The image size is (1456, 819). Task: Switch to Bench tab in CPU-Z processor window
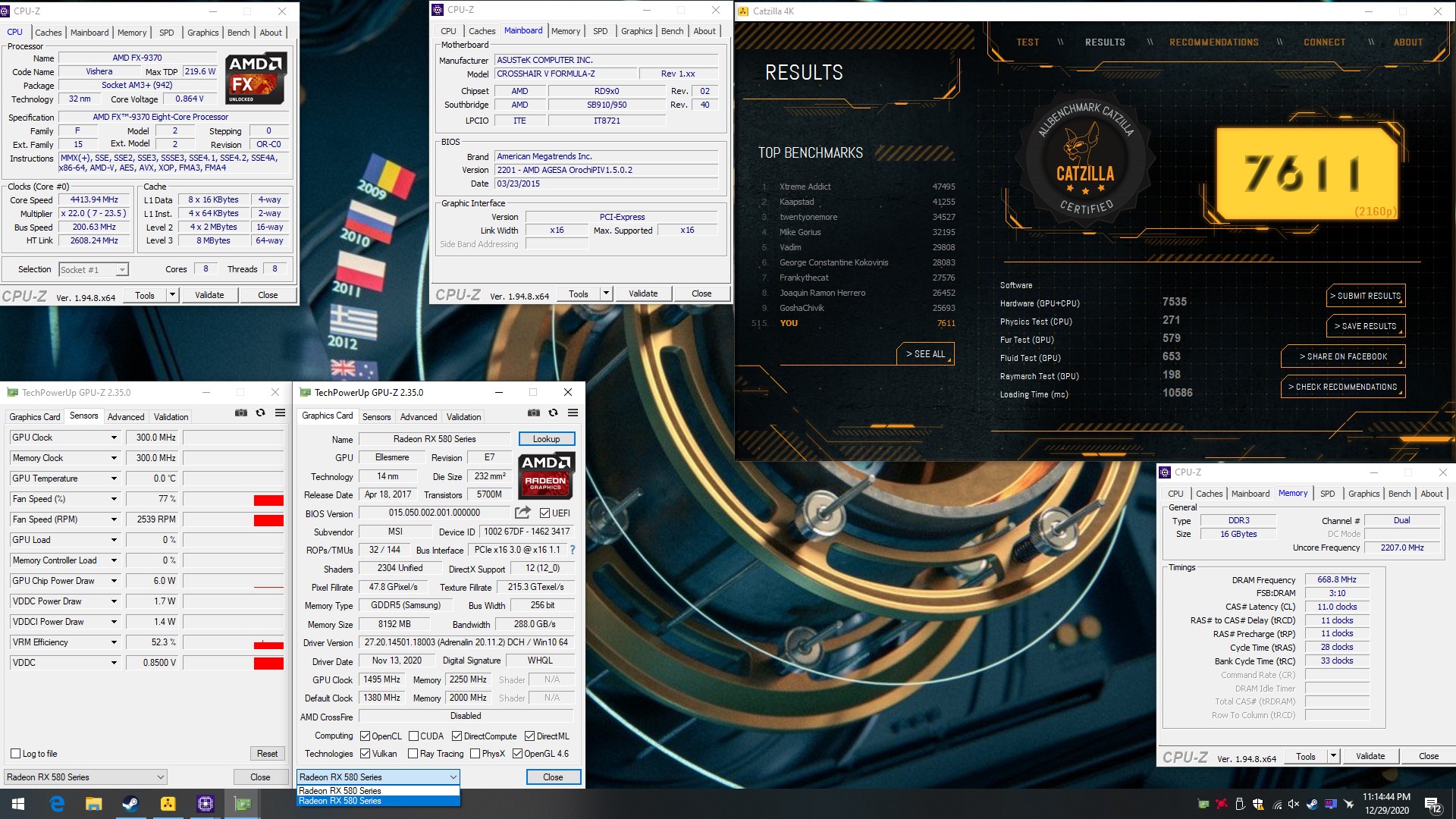click(x=238, y=33)
